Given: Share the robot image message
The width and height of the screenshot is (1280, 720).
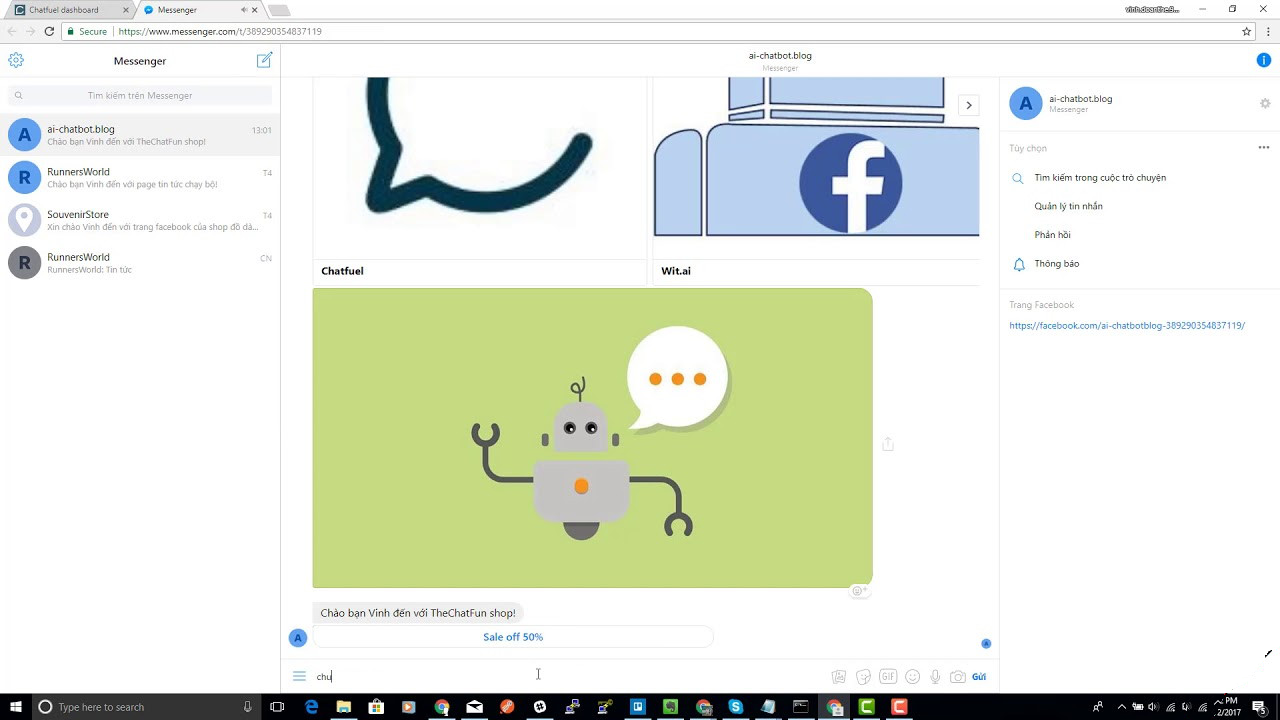Looking at the screenshot, I should click(888, 444).
